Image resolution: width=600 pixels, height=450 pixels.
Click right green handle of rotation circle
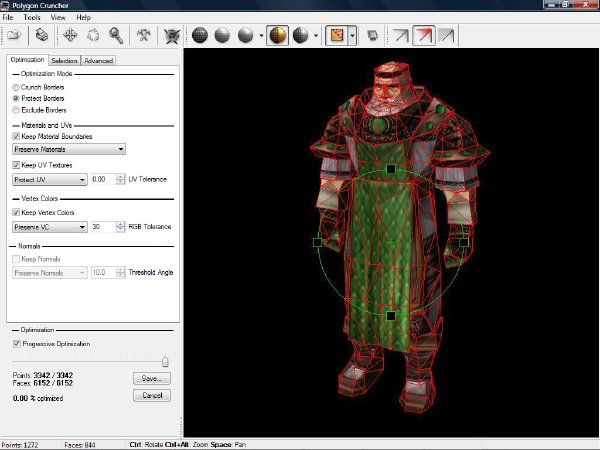pos(463,242)
